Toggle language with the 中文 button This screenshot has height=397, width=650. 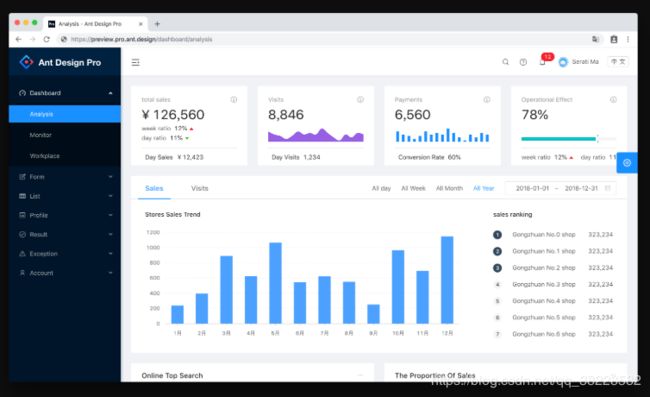coord(618,62)
